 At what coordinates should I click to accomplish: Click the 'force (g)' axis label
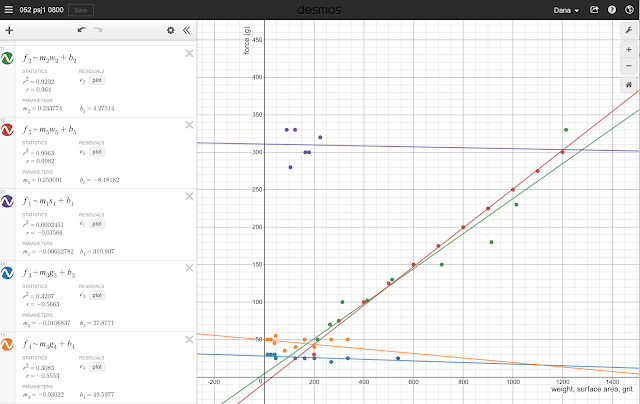tap(247, 40)
